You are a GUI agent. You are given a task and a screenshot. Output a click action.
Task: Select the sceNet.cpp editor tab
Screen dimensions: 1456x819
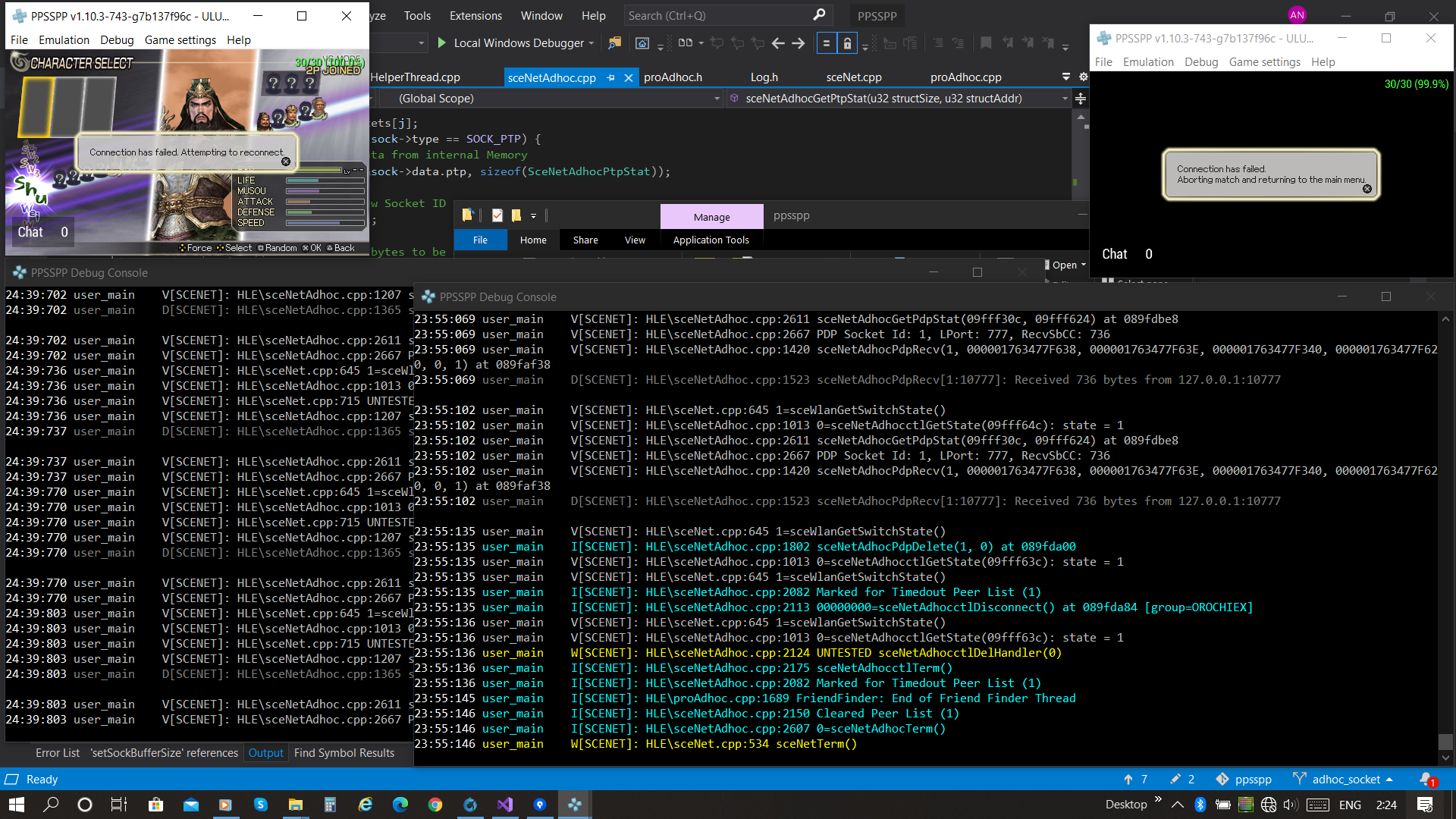[854, 77]
